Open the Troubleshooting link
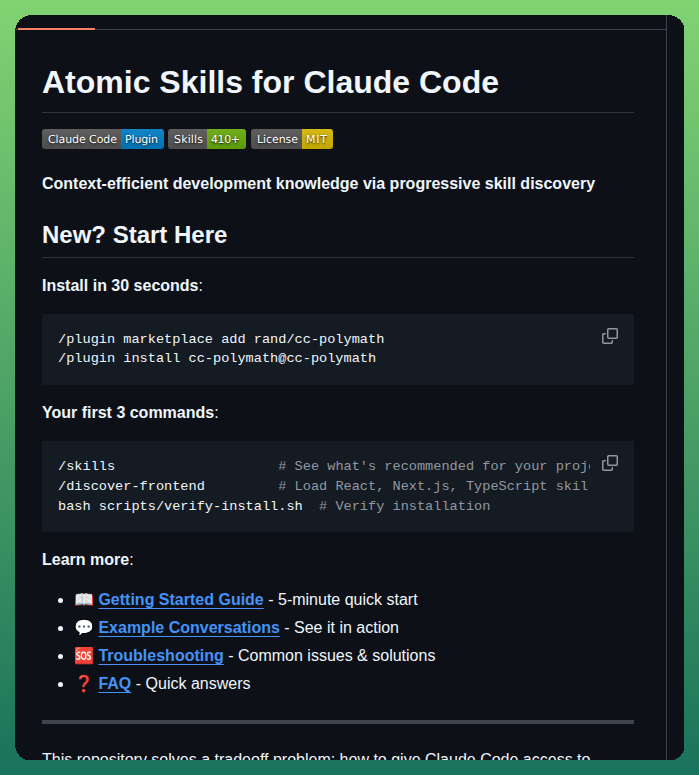699x775 pixels. (161, 656)
